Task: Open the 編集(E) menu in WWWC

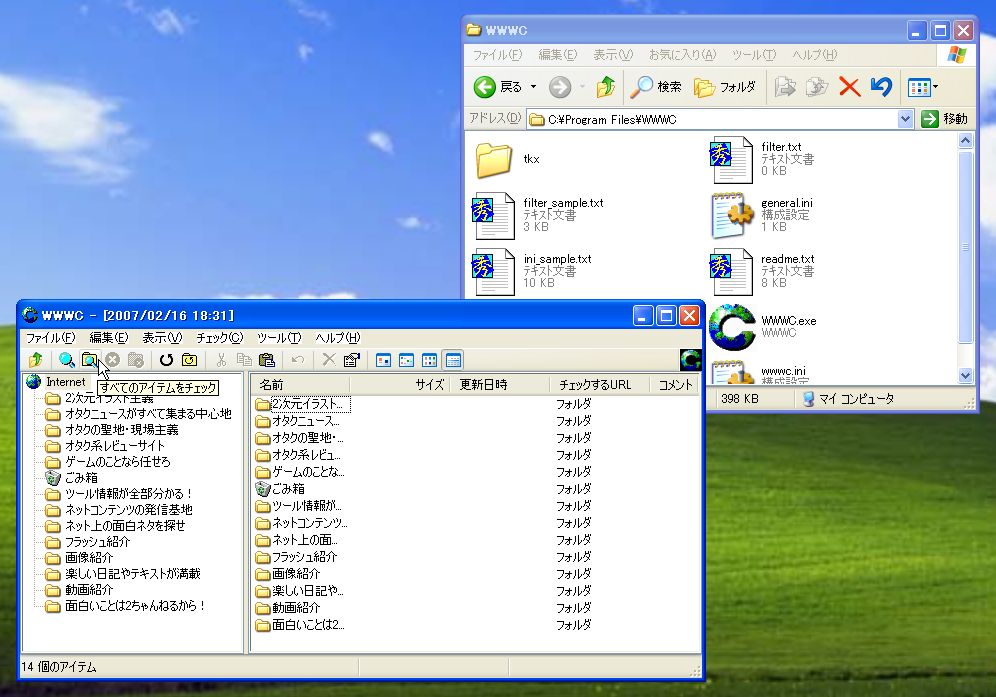Action: point(109,337)
